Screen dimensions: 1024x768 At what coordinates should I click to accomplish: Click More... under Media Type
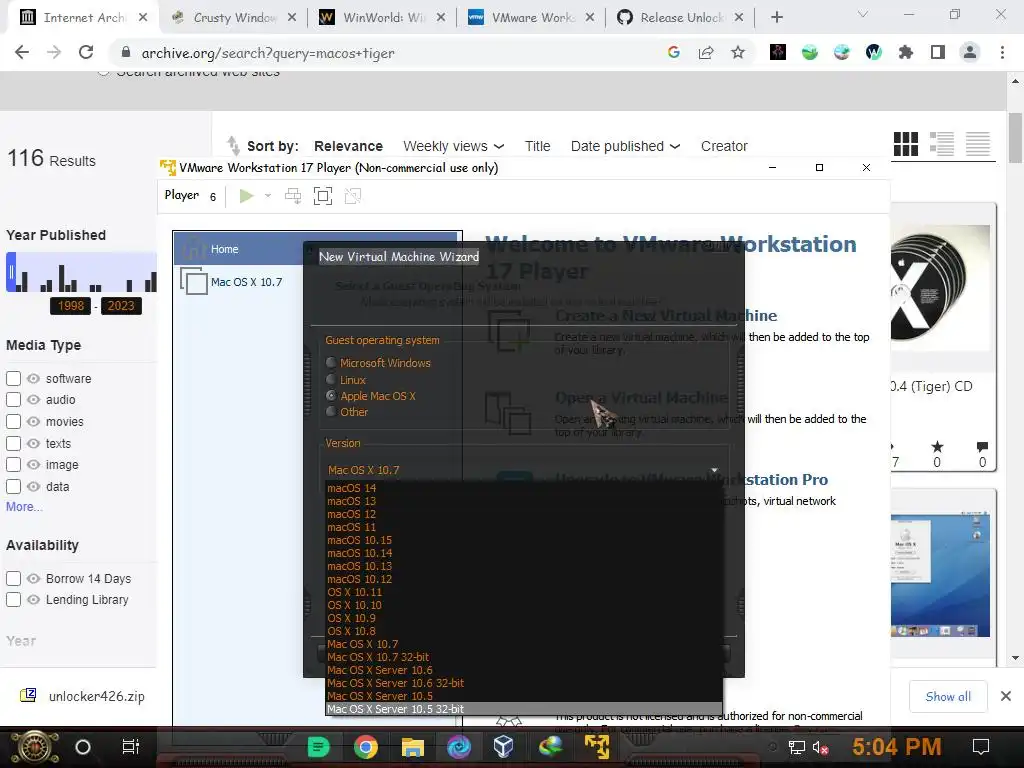(x=24, y=507)
